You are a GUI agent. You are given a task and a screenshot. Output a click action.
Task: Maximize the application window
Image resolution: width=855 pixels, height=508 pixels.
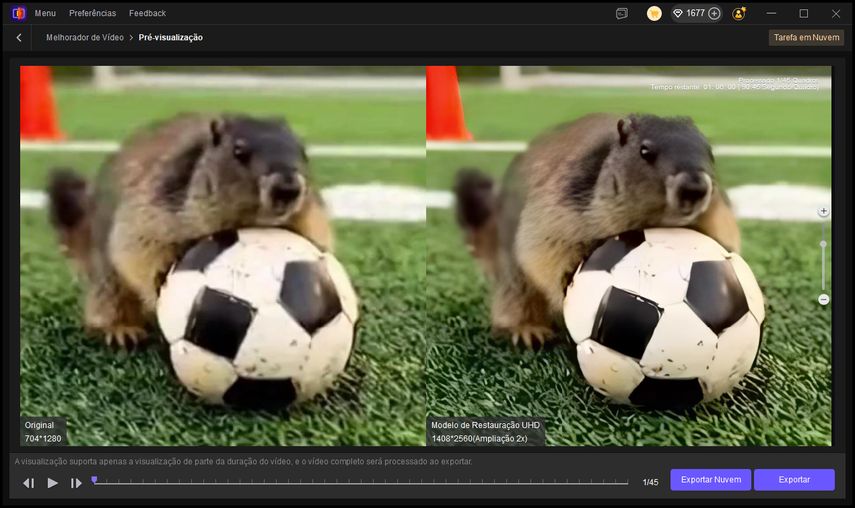pos(804,13)
